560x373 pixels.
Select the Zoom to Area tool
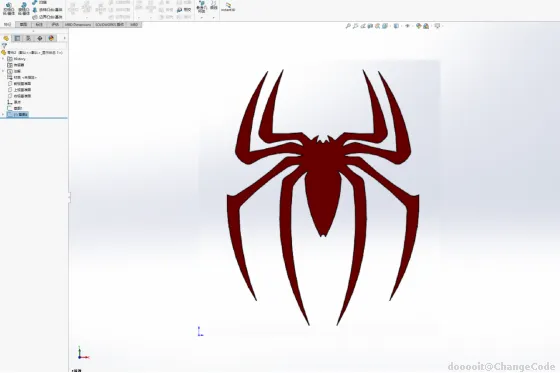pos(355,26)
